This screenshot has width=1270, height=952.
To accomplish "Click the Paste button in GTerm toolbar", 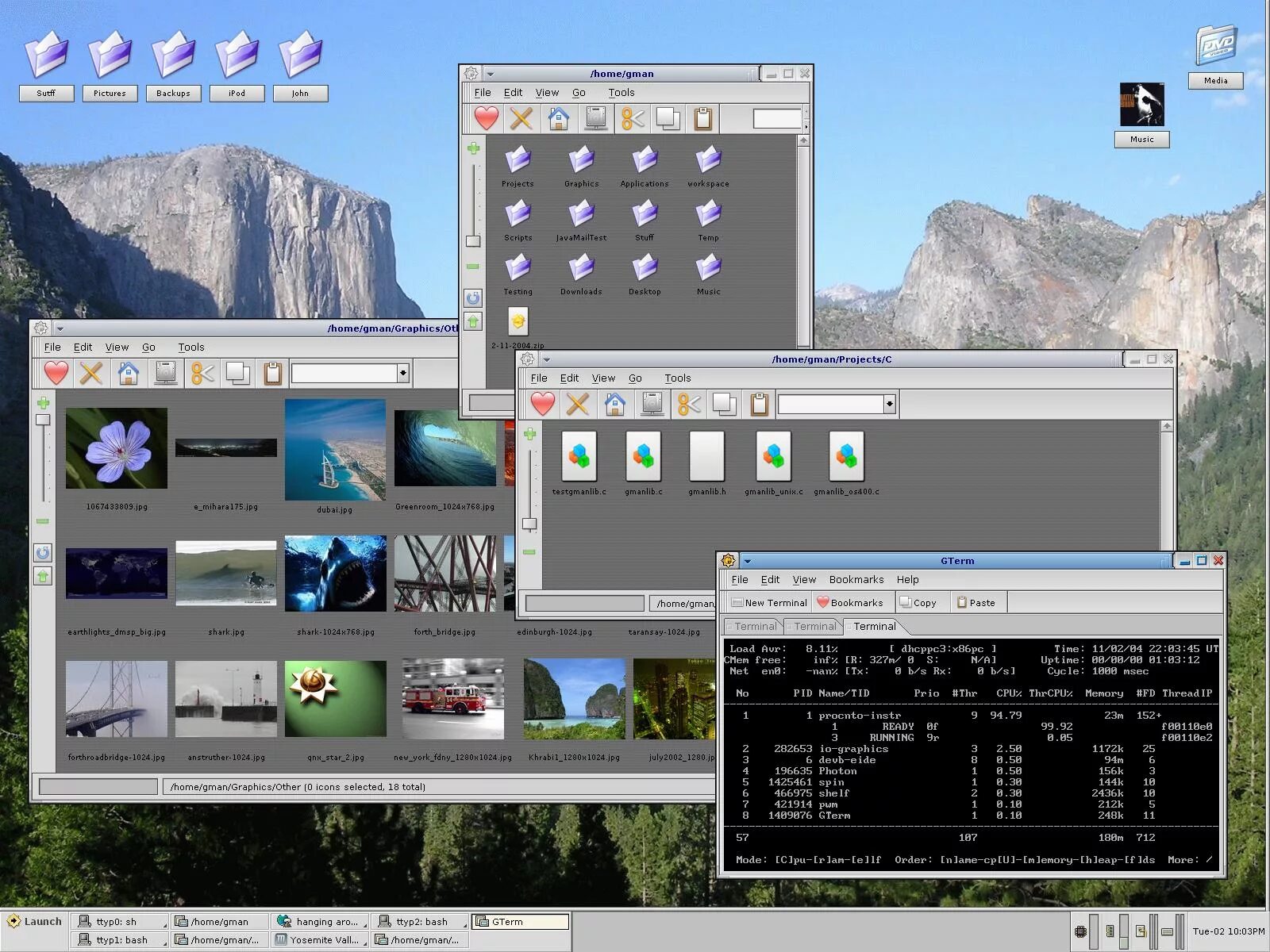I will point(976,603).
